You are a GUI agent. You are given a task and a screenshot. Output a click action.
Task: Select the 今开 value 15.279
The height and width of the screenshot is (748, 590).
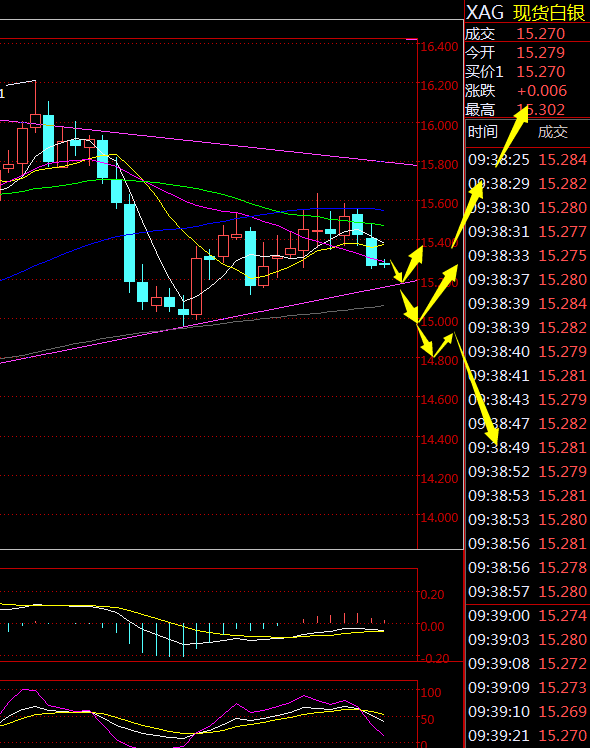point(540,52)
